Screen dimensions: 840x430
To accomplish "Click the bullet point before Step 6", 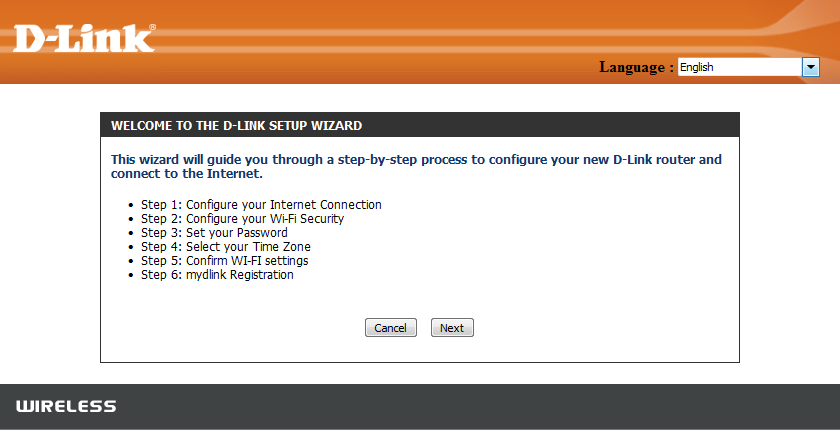I will point(132,275).
